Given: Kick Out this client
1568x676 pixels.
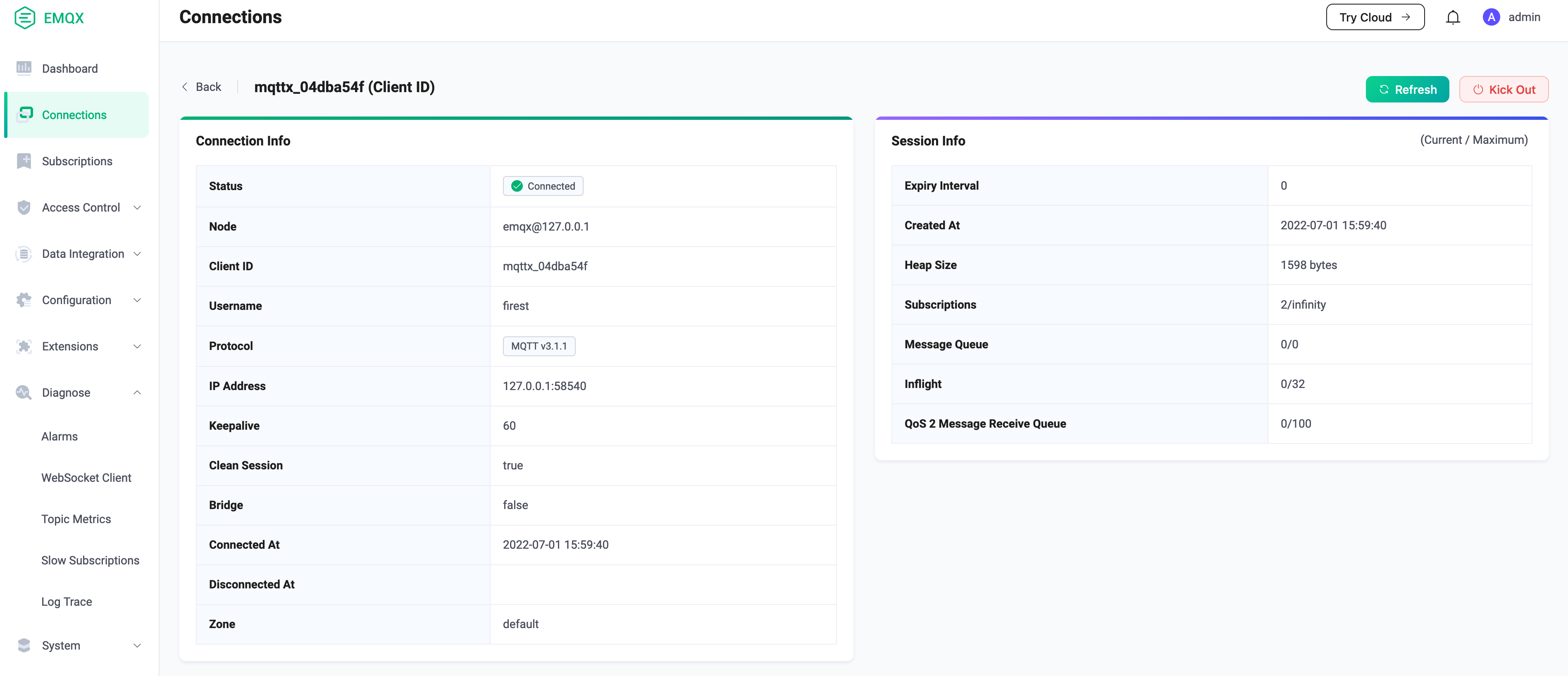Looking at the screenshot, I should 1504,89.
